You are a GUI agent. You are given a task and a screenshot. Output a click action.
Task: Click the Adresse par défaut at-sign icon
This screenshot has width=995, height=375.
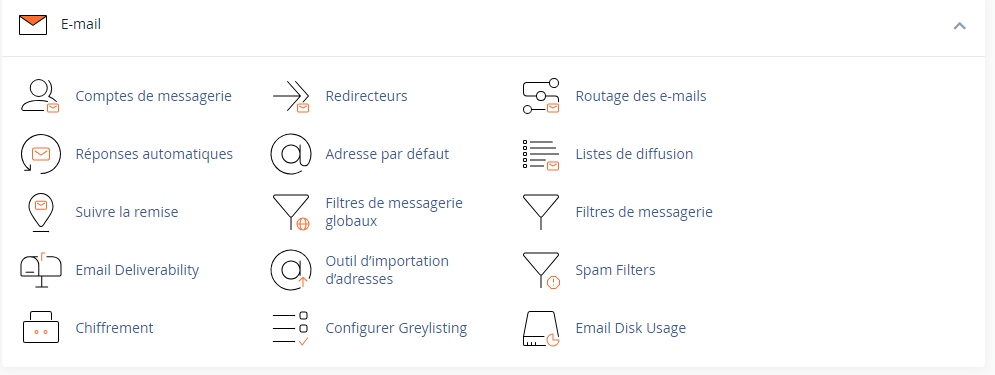(x=291, y=154)
